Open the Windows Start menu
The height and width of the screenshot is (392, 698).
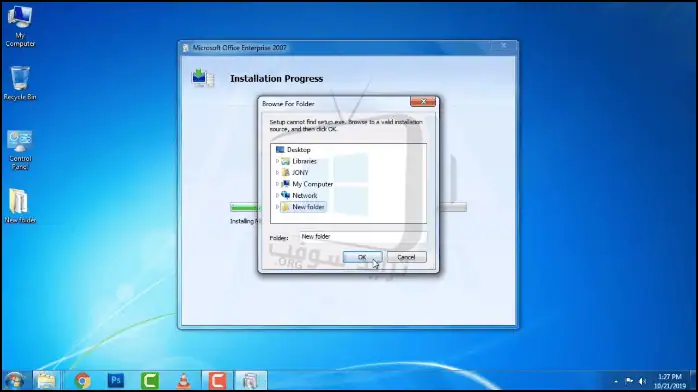tap(15, 381)
